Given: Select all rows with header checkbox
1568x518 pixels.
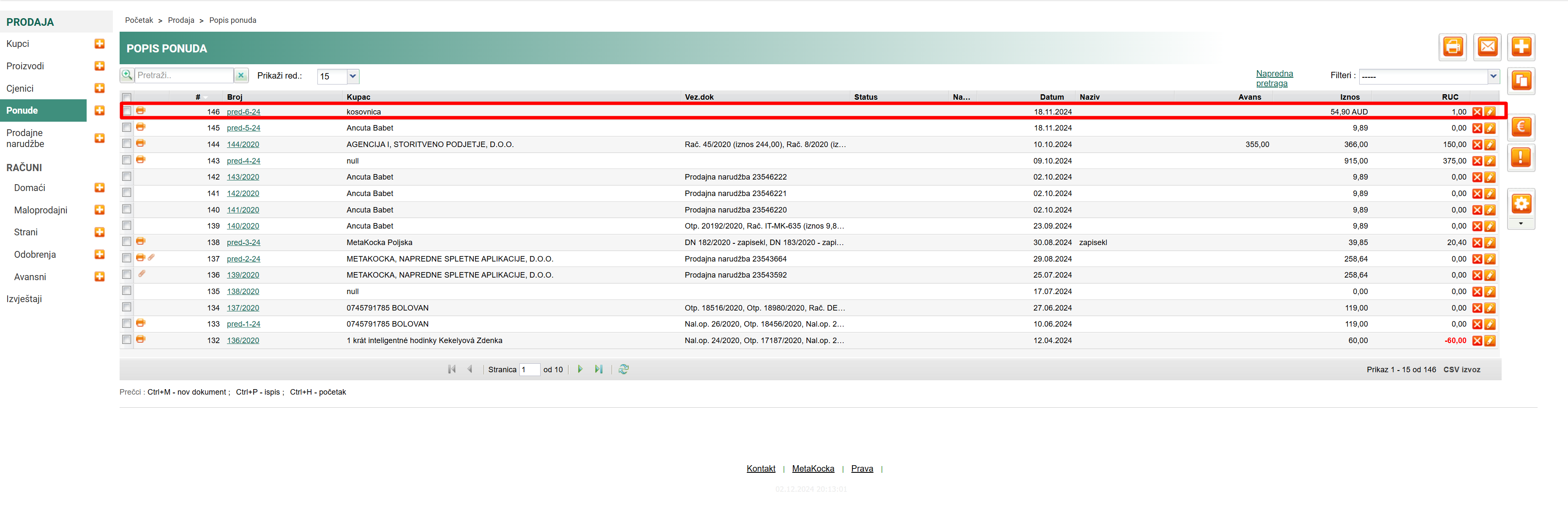Looking at the screenshot, I should pyautogui.click(x=127, y=98).
